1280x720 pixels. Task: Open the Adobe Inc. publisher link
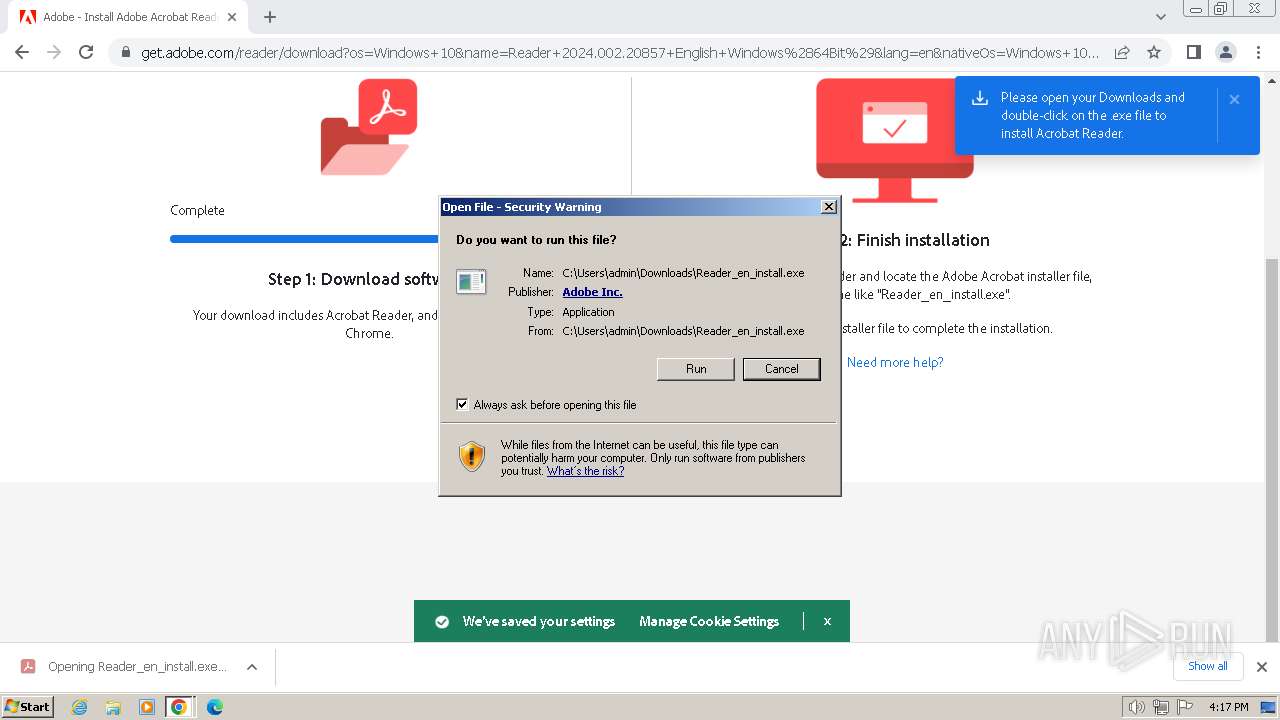pyautogui.click(x=592, y=292)
